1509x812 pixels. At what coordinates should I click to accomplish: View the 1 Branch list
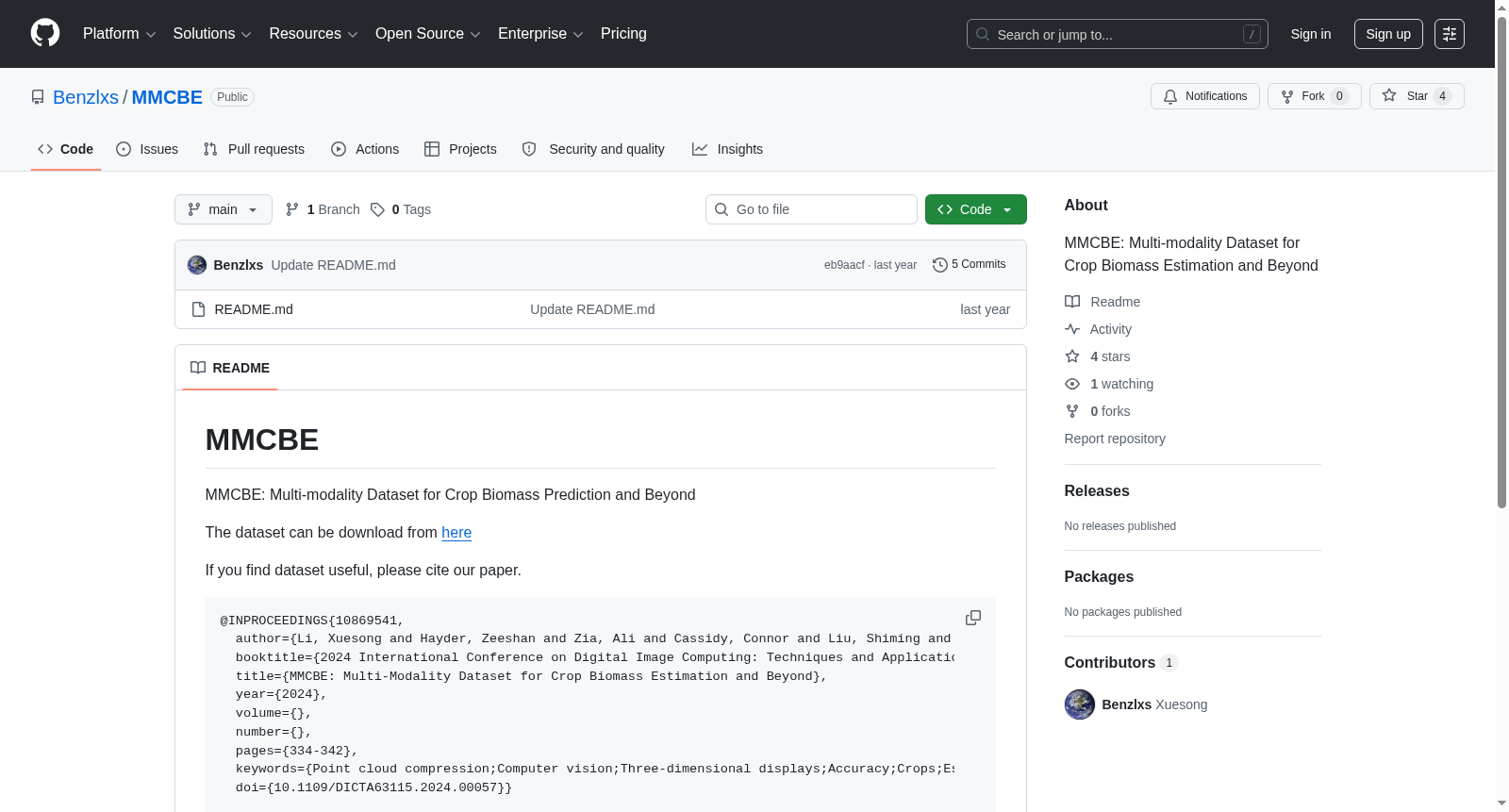click(x=323, y=209)
